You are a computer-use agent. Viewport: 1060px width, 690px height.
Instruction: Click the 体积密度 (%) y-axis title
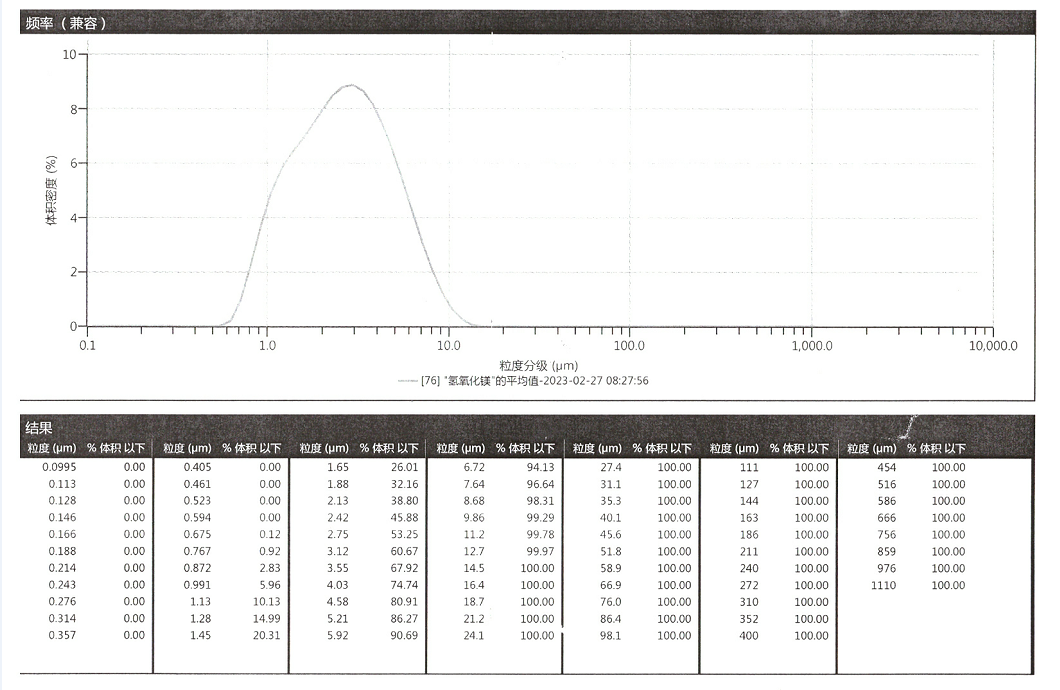[51, 190]
